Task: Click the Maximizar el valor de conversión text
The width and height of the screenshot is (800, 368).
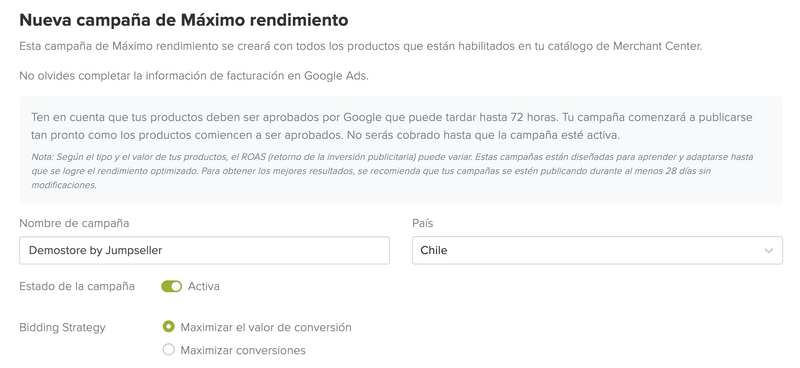Action: tap(266, 327)
